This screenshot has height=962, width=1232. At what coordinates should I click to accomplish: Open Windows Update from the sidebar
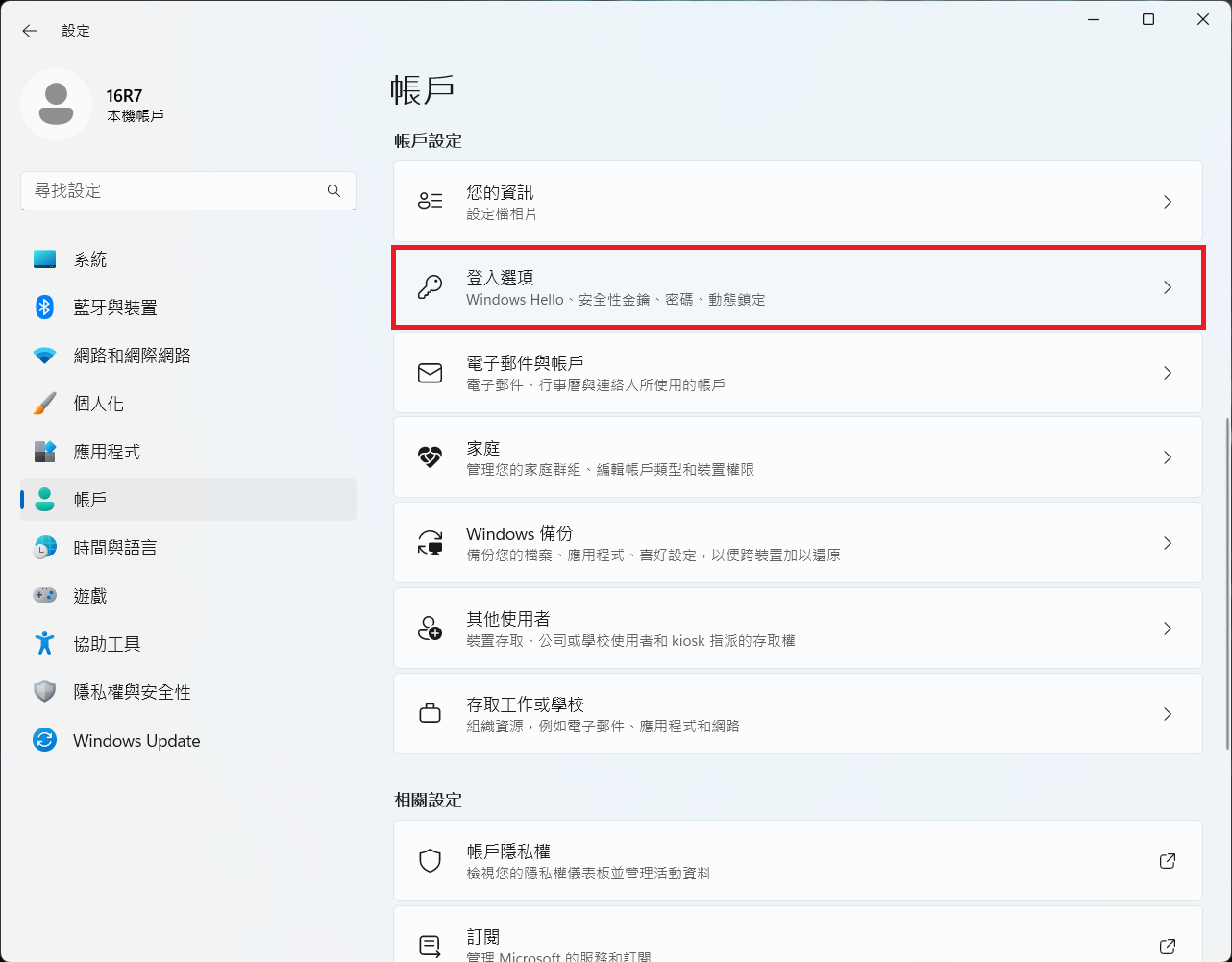136,741
